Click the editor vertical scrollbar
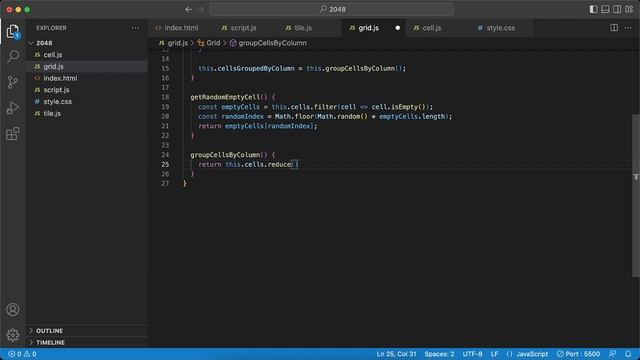Image resolution: width=640 pixels, height=360 pixels. pos(636,196)
